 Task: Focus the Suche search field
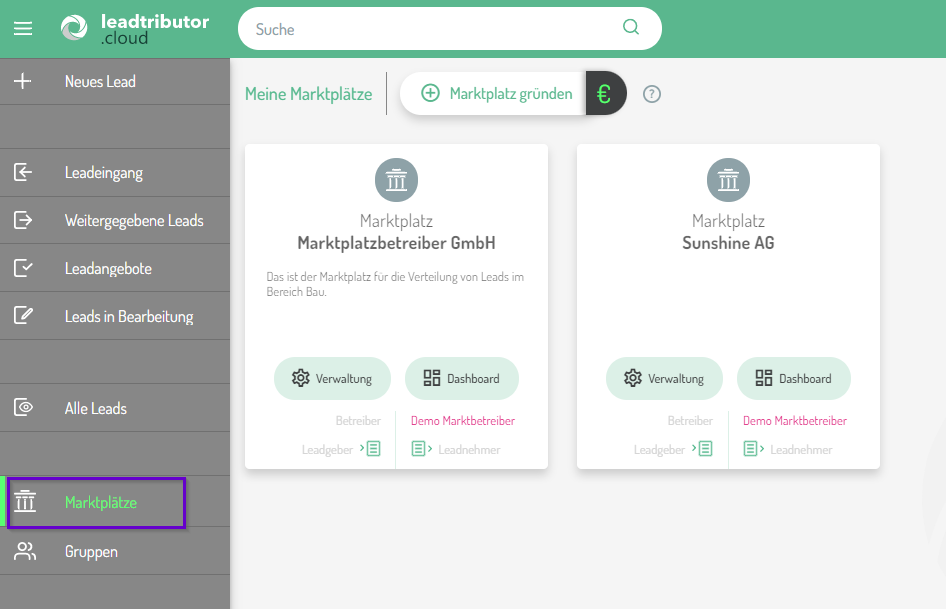click(430, 29)
